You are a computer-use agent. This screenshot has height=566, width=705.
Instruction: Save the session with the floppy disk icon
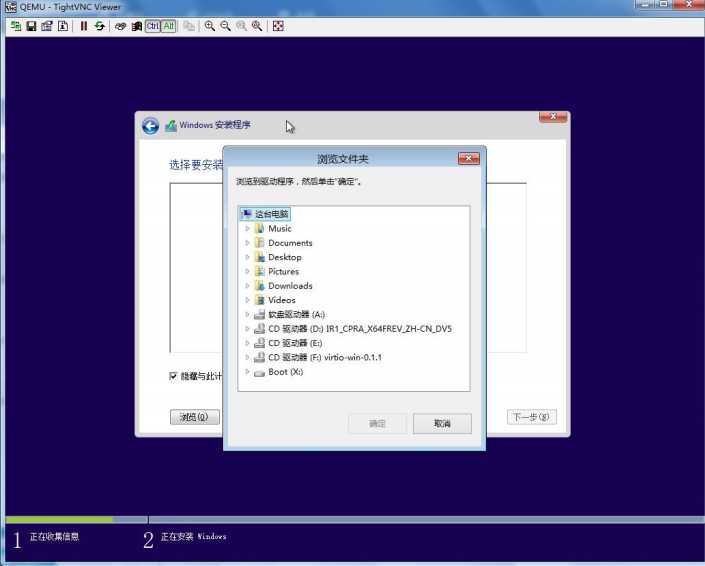(31, 26)
